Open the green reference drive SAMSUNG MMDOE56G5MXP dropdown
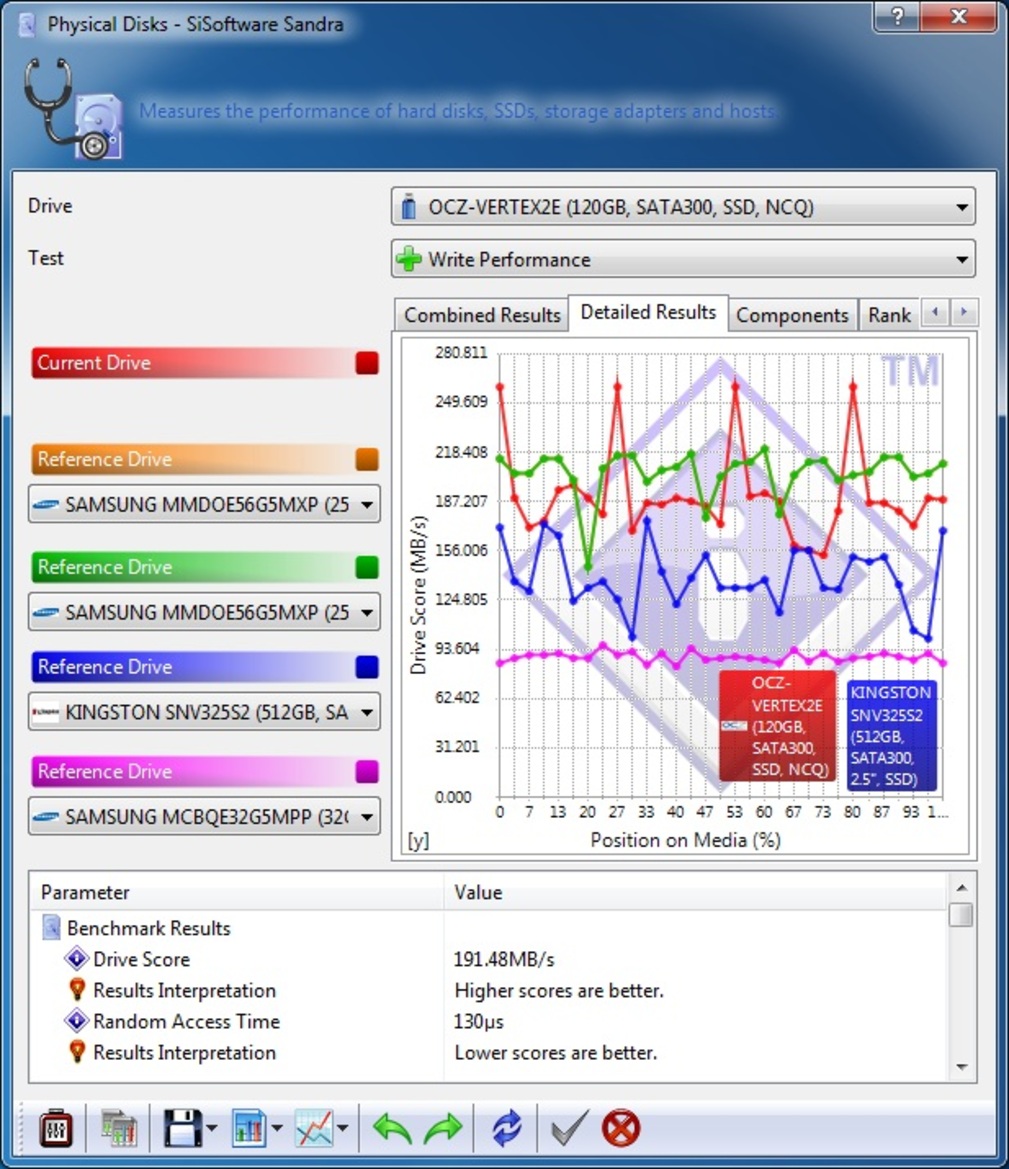 [x=204, y=612]
